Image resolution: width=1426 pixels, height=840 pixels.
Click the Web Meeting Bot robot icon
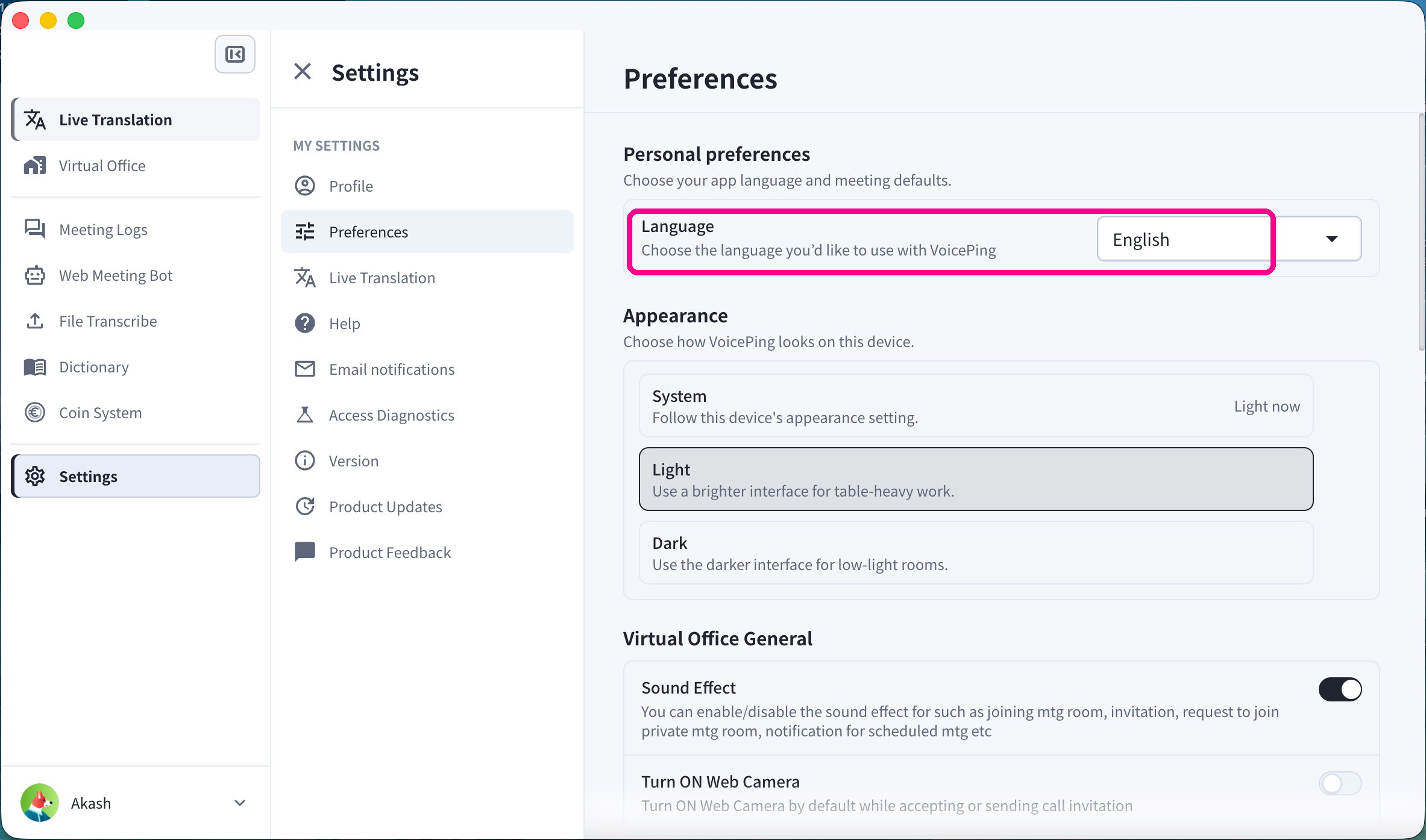point(35,275)
